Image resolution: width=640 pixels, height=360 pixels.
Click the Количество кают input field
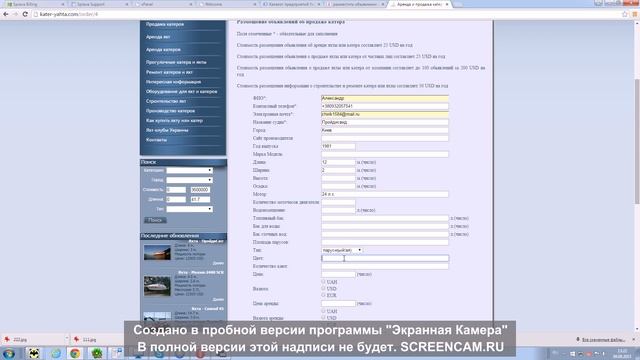384,266
